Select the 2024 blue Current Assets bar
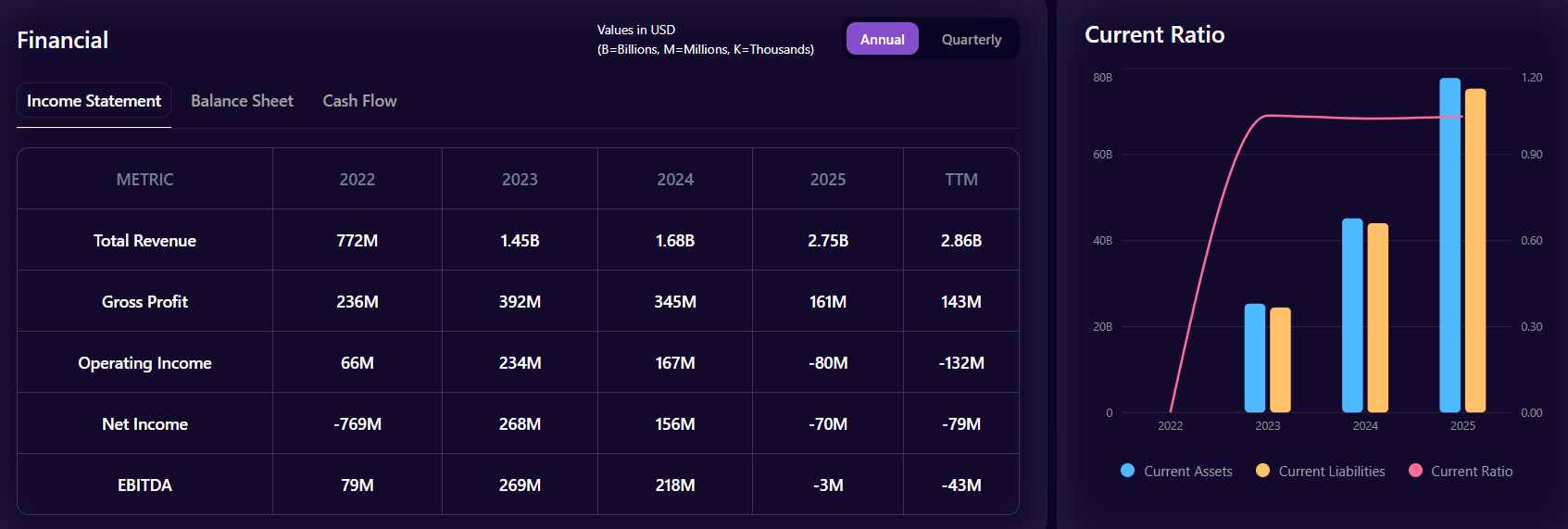The width and height of the screenshot is (1568, 529). pos(1352,315)
